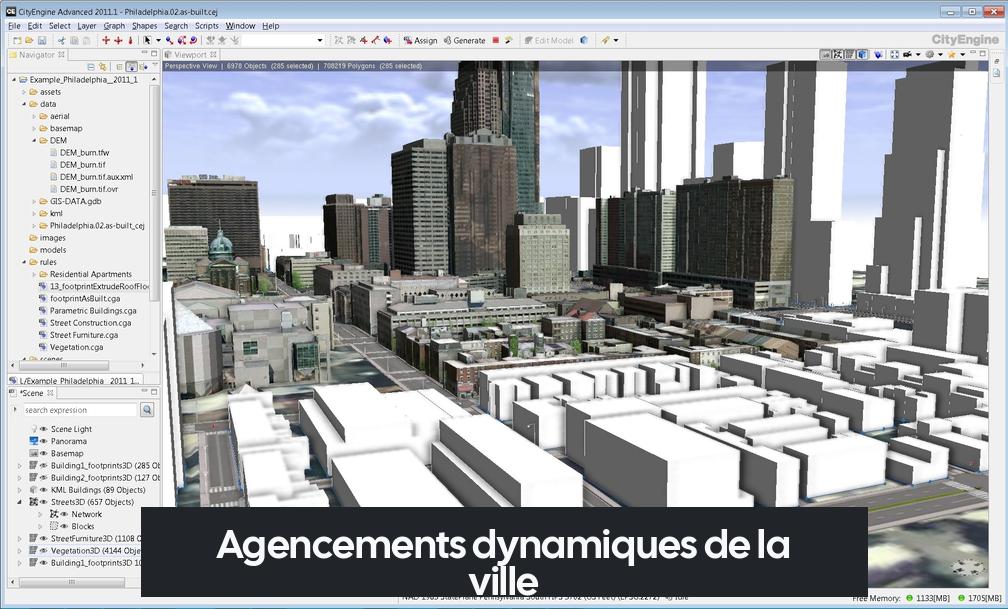
Task: Click the Save disk icon
Action: pyautogui.click(x=42, y=41)
